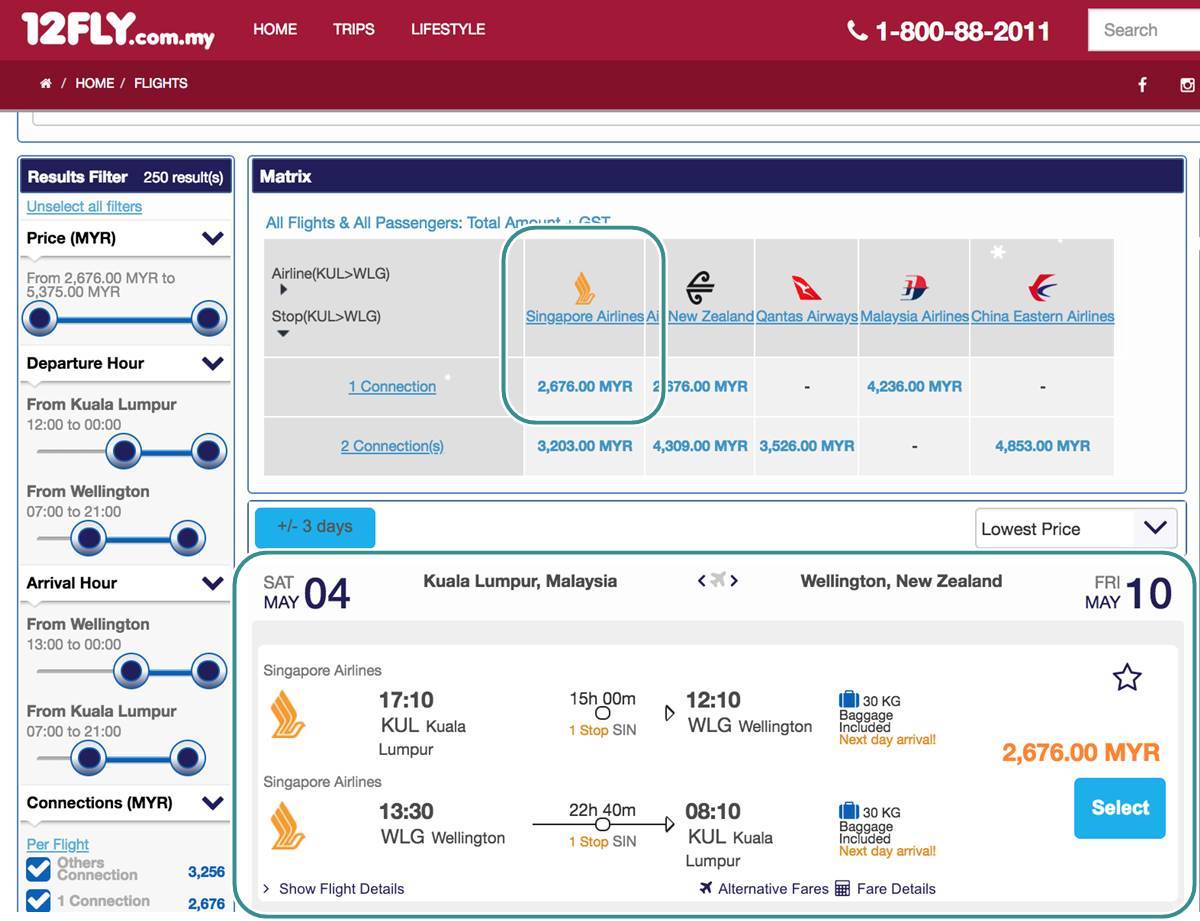
Task: Click into the Search input field
Action: click(x=1144, y=30)
